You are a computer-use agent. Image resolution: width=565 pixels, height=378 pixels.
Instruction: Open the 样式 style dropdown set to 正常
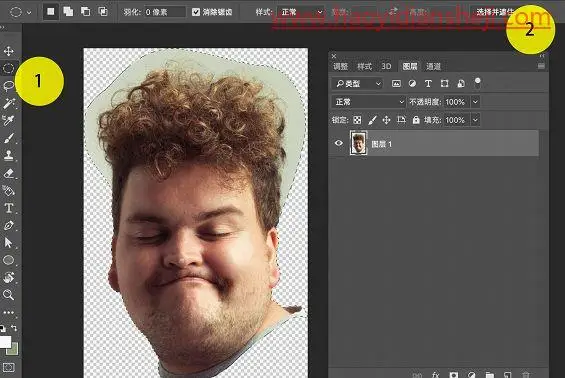point(301,12)
